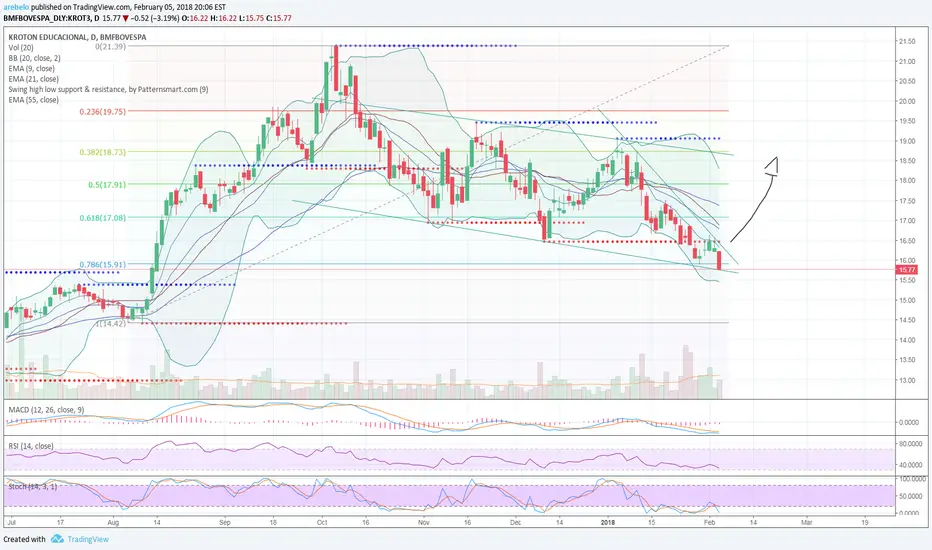Image resolution: width=932 pixels, height=550 pixels.
Task: Click the 0.236(19.75) Fibonacci level label
Action: (102, 111)
